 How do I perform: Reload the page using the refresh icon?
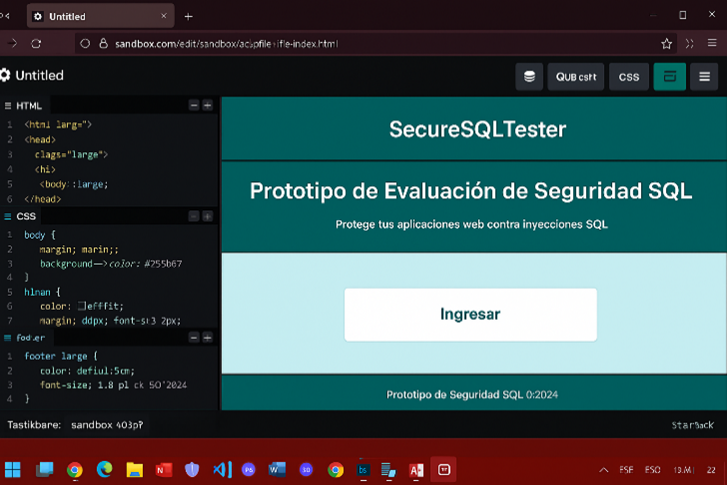pos(36,44)
